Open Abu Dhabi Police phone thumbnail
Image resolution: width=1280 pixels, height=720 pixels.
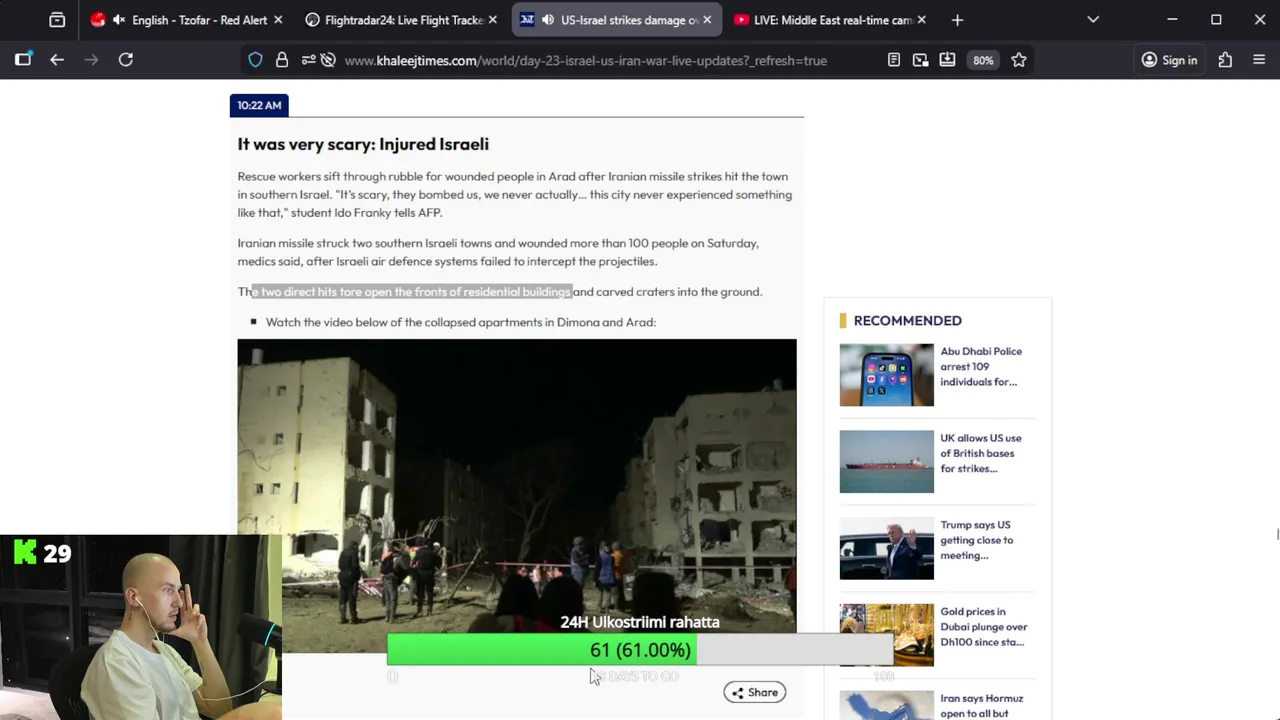[x=886, y=375]
